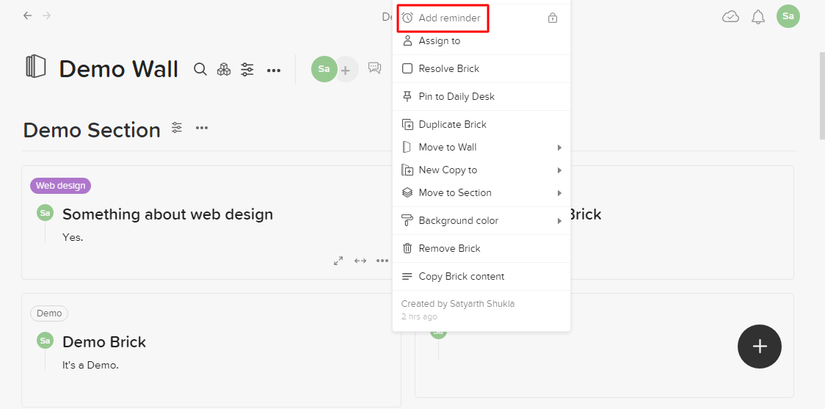This screenshot has height=409, width=825.
Task: Open the Demo Brick title
Action: [x=104, y=342]
